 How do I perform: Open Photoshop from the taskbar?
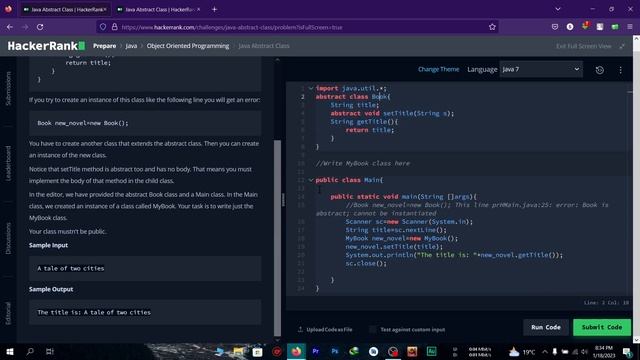click(335, 351)
